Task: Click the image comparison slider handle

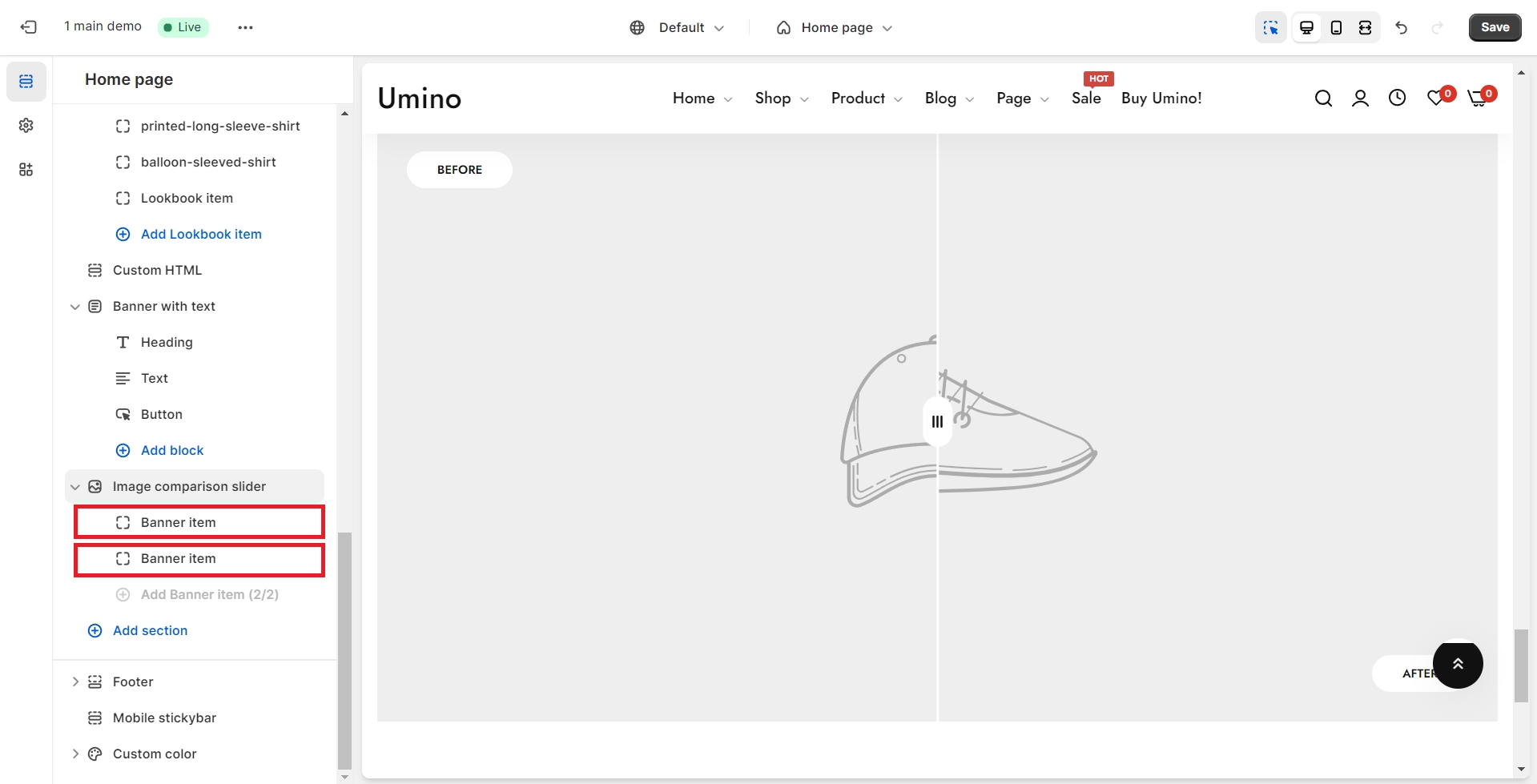Action: 937,422
